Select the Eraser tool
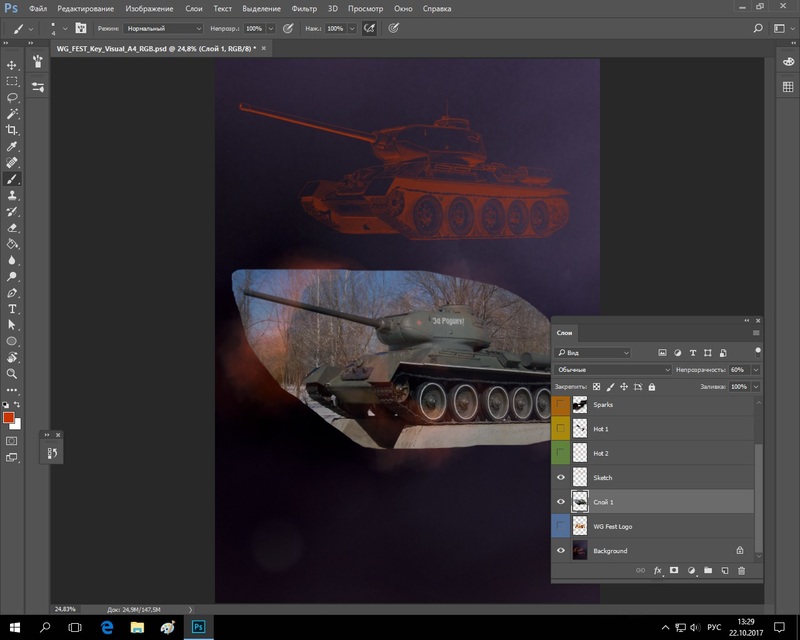 [12, 228]
